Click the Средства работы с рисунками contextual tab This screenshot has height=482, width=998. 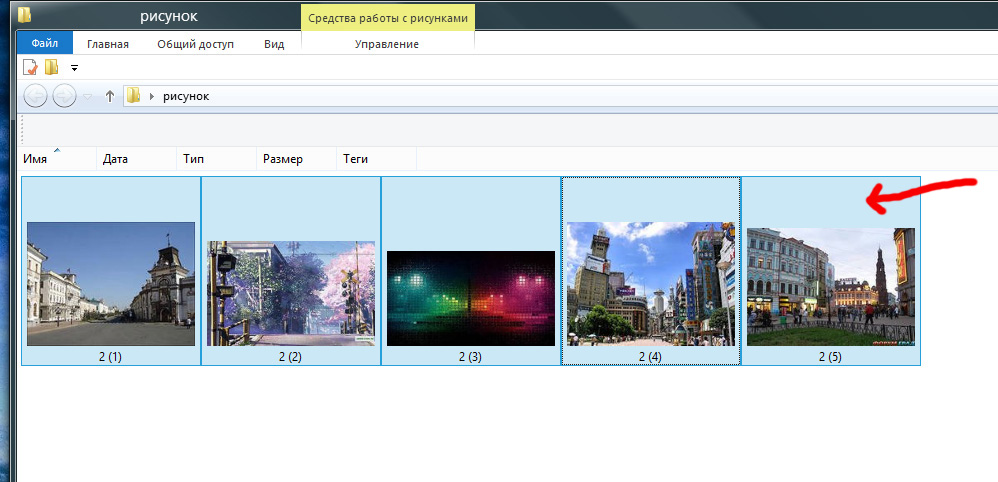click(388, 18)
